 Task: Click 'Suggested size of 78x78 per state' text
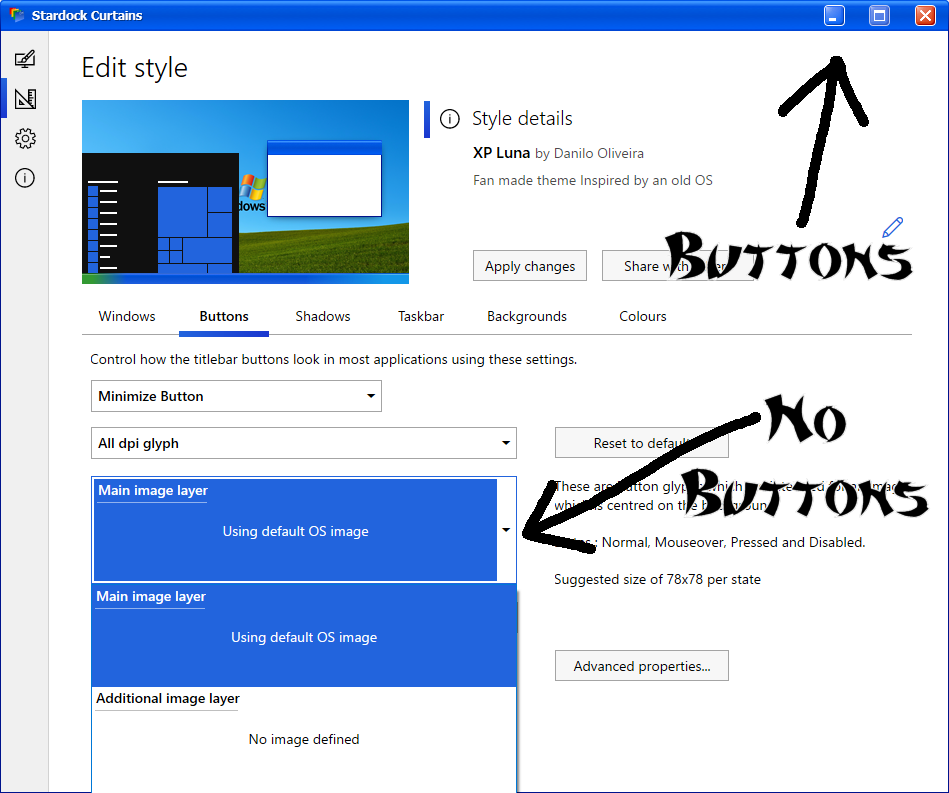(x=657, y=579)
